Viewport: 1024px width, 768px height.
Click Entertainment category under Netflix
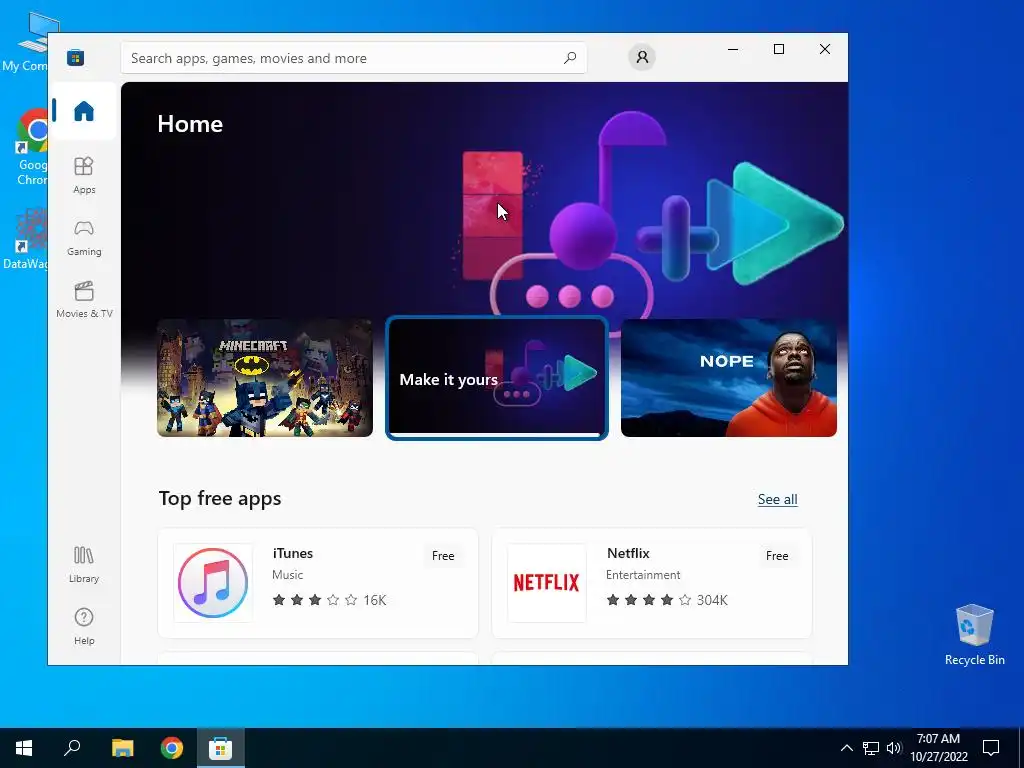click(643, 575)
